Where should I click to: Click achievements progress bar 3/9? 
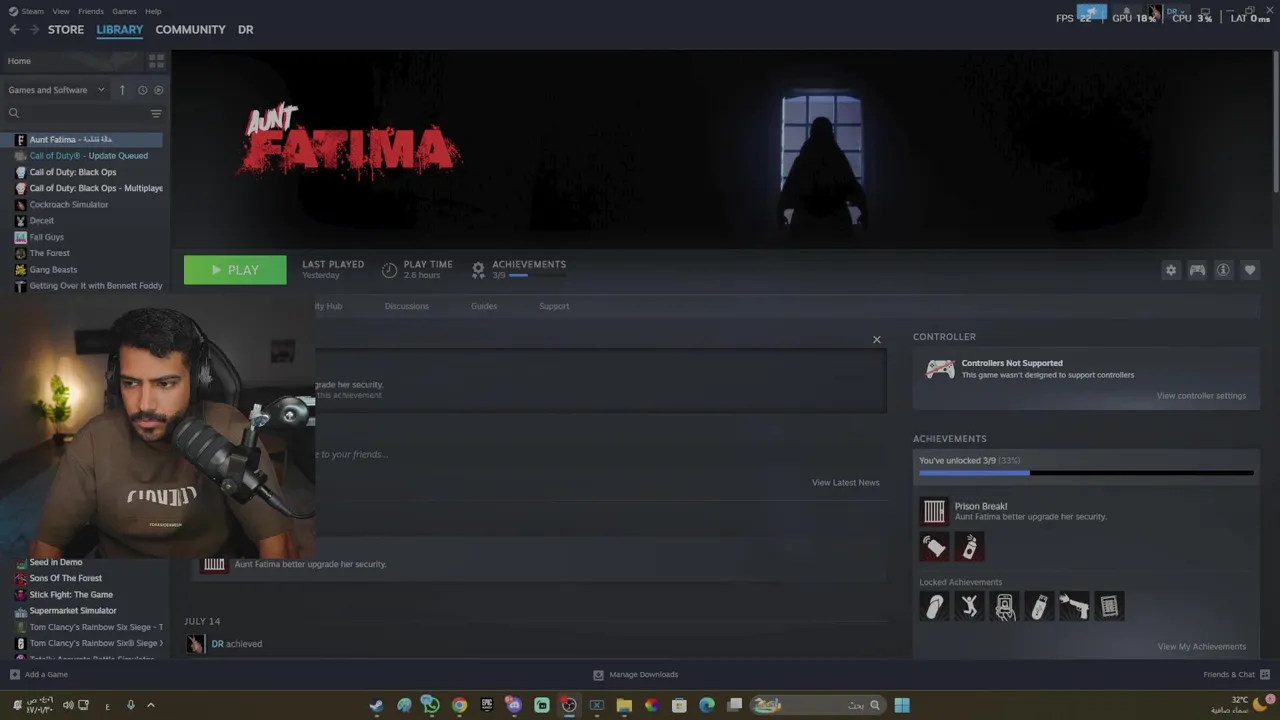[1086, 472]
